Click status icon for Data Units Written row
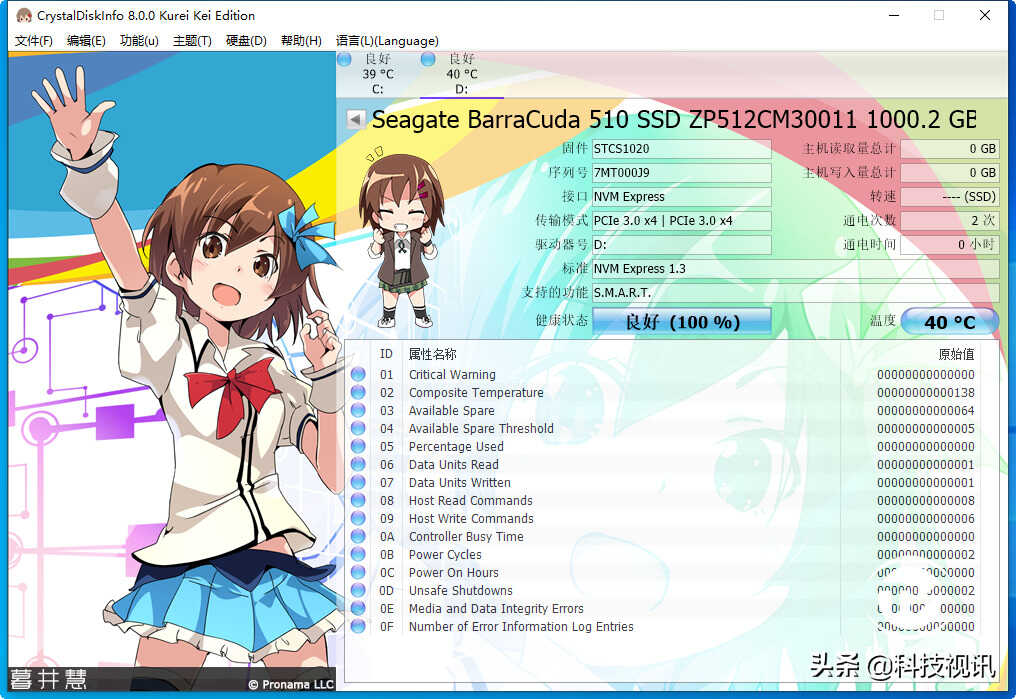This screenshot has width=1016, height=699. 358,482
